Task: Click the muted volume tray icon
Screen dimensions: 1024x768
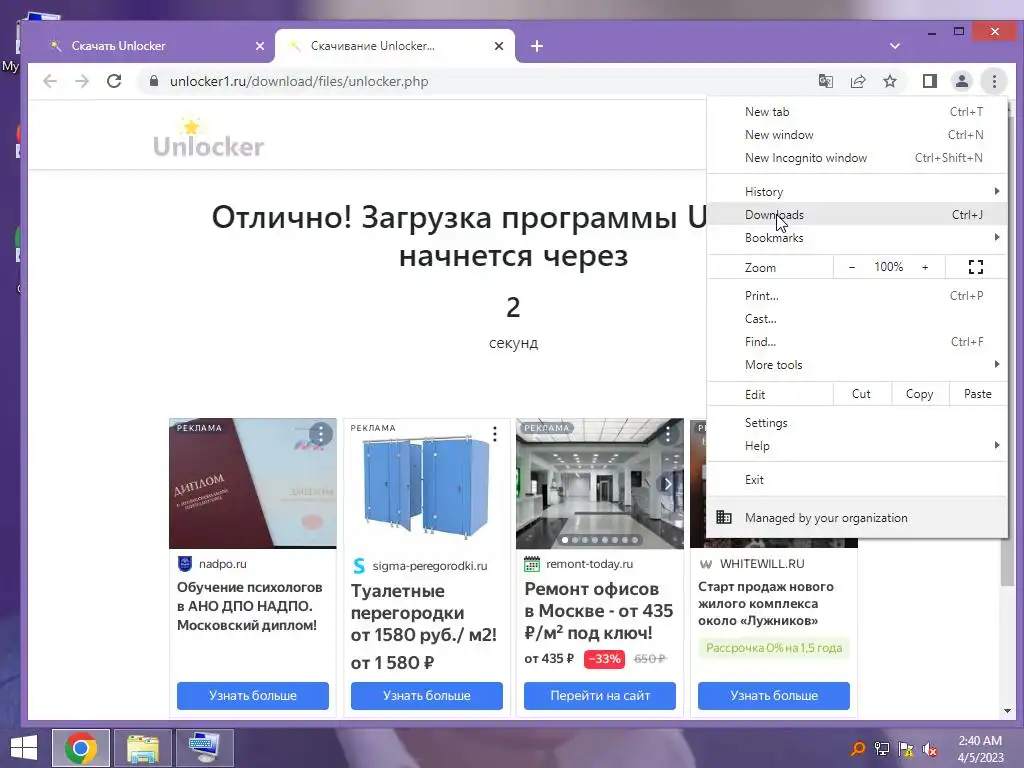Action: click(x=930, y=749)
